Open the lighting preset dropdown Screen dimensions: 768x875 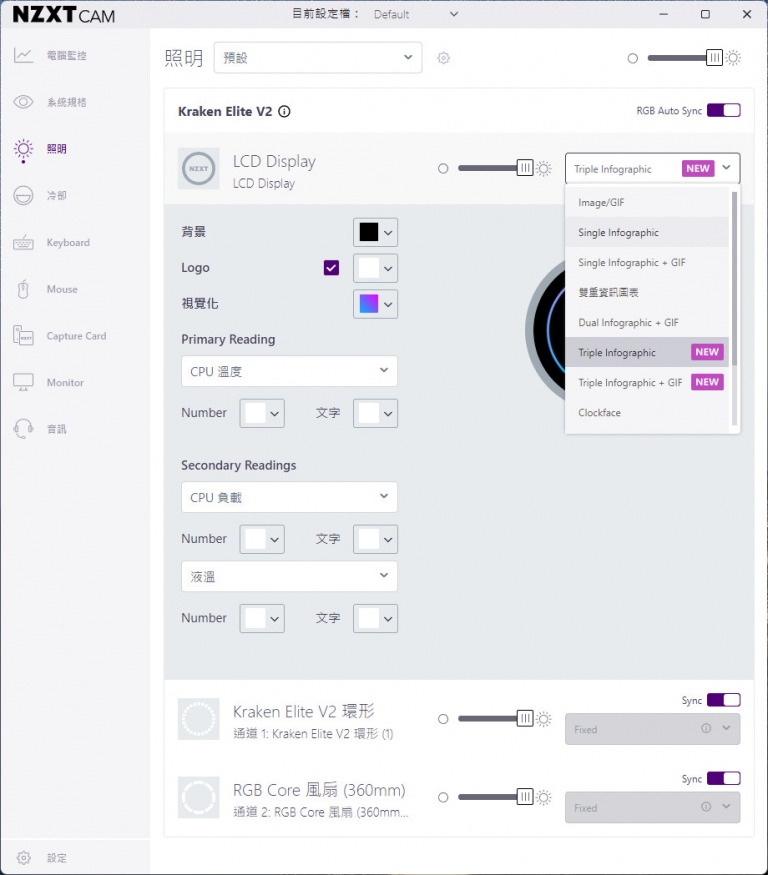pos(318,57)
